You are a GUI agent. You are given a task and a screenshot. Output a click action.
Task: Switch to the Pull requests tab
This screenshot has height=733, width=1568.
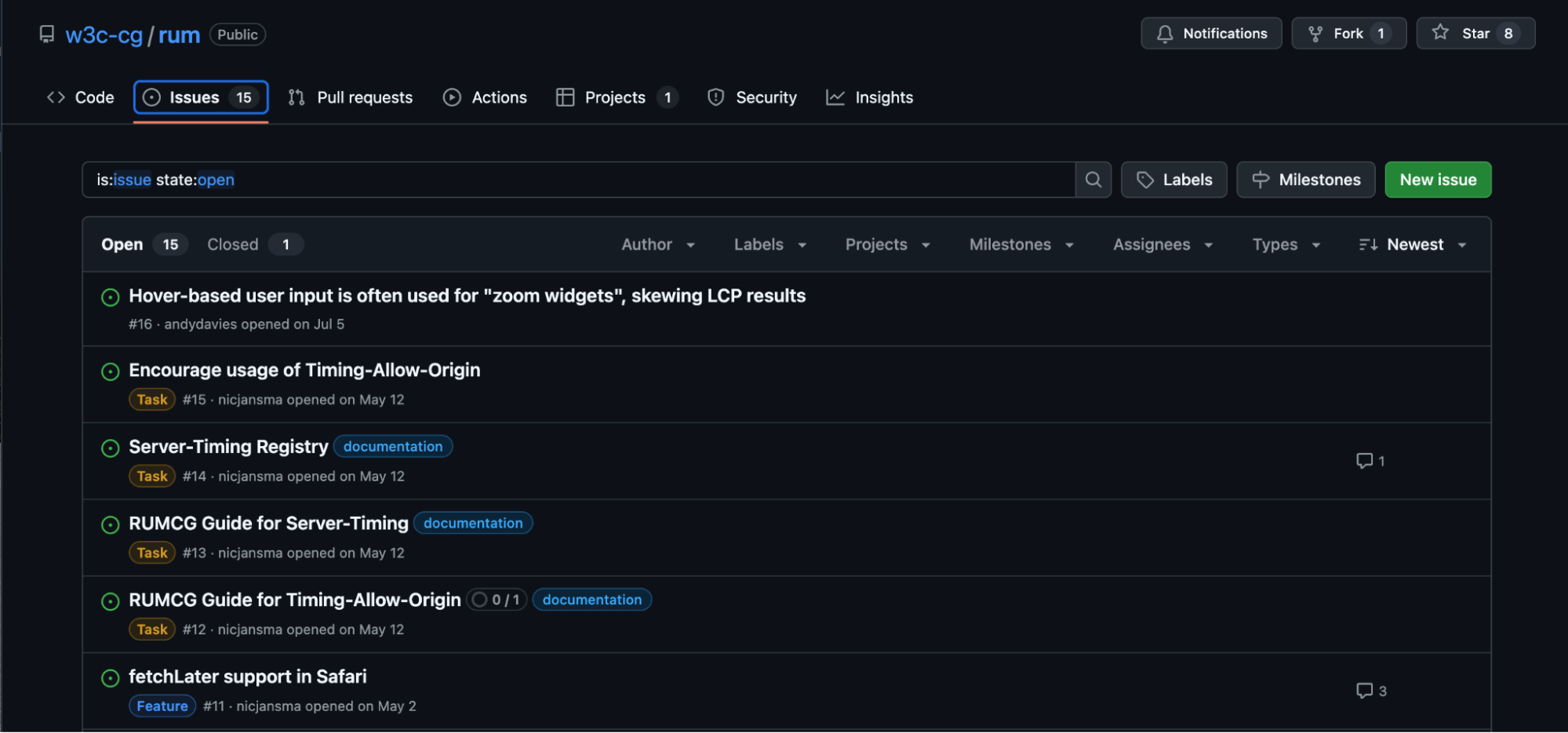(x=350, y=97)
